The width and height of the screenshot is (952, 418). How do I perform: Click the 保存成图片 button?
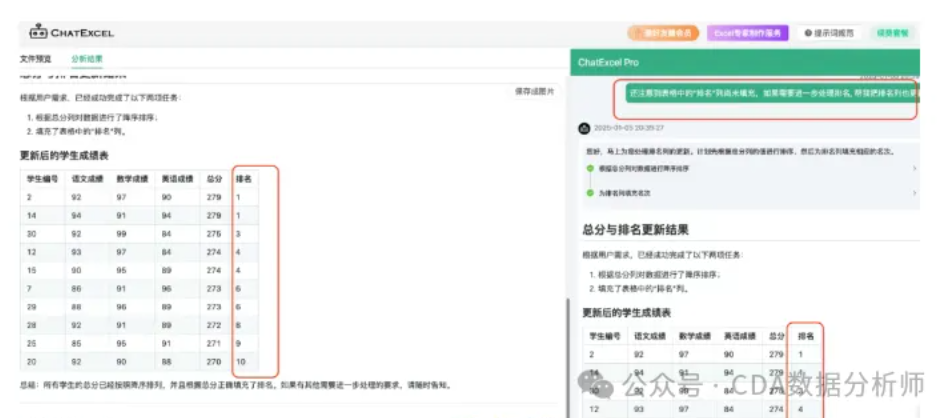tap(535, 91)
